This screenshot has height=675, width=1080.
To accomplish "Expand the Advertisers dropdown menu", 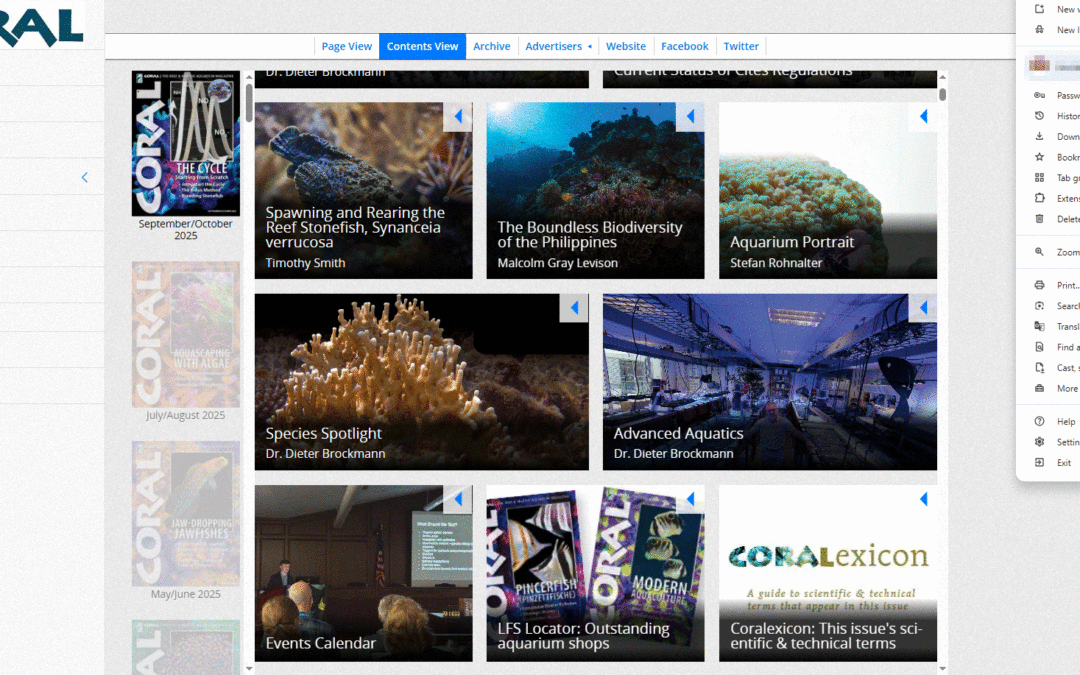I will (x=558, y=46).
